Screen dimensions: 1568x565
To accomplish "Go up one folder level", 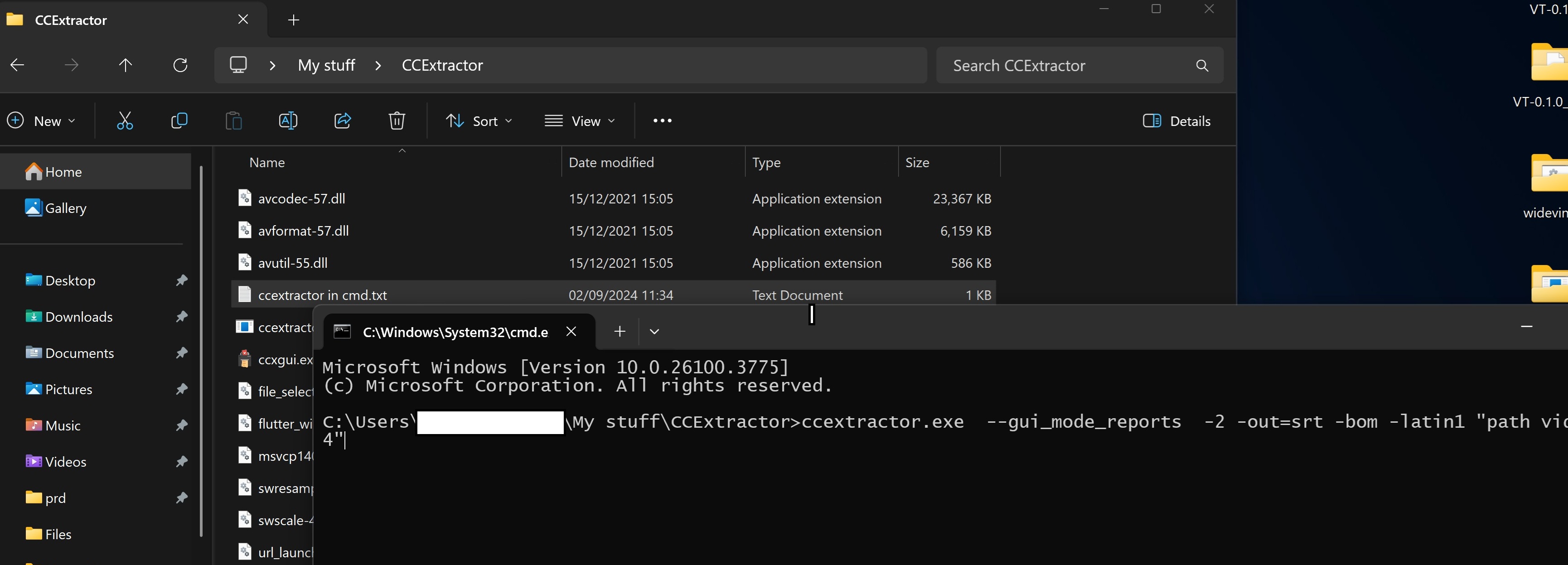I will coord(126,65).
